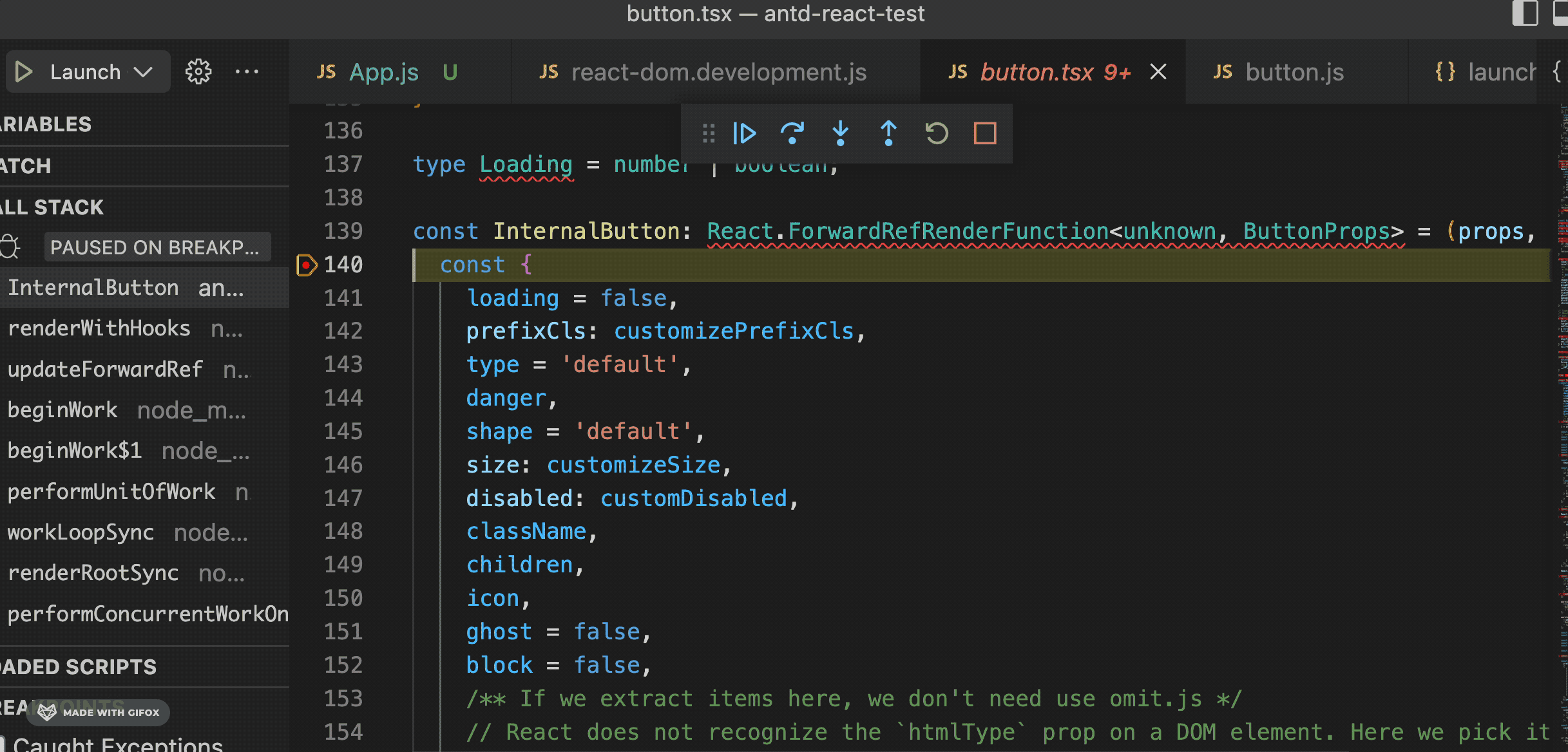Toggle the Caught Exceptions checkbox

coord(3,744)
